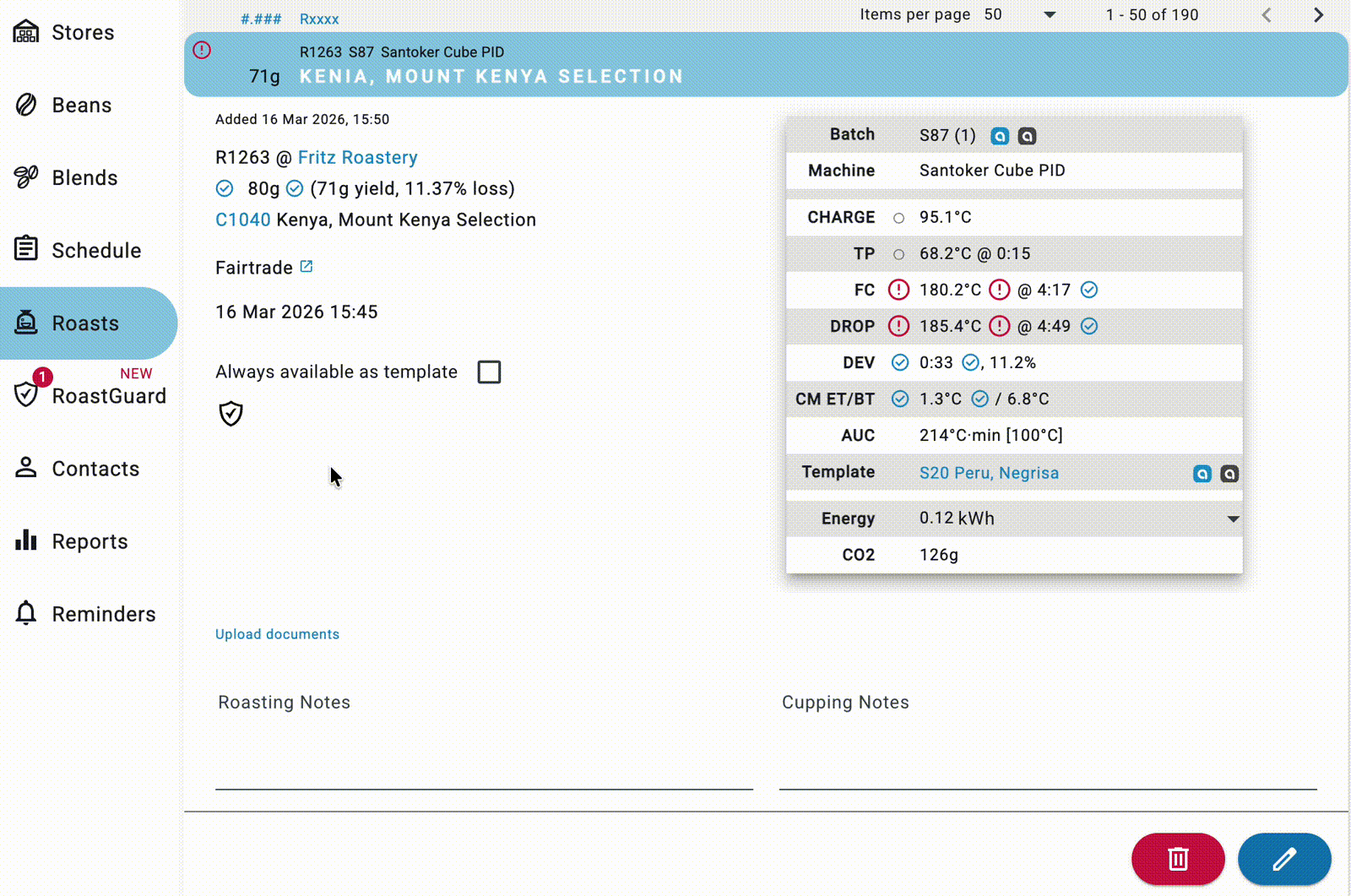Click the blue icon in the Template row
Viewport: 1351px width, 896px height.
tap(1202, 474)
